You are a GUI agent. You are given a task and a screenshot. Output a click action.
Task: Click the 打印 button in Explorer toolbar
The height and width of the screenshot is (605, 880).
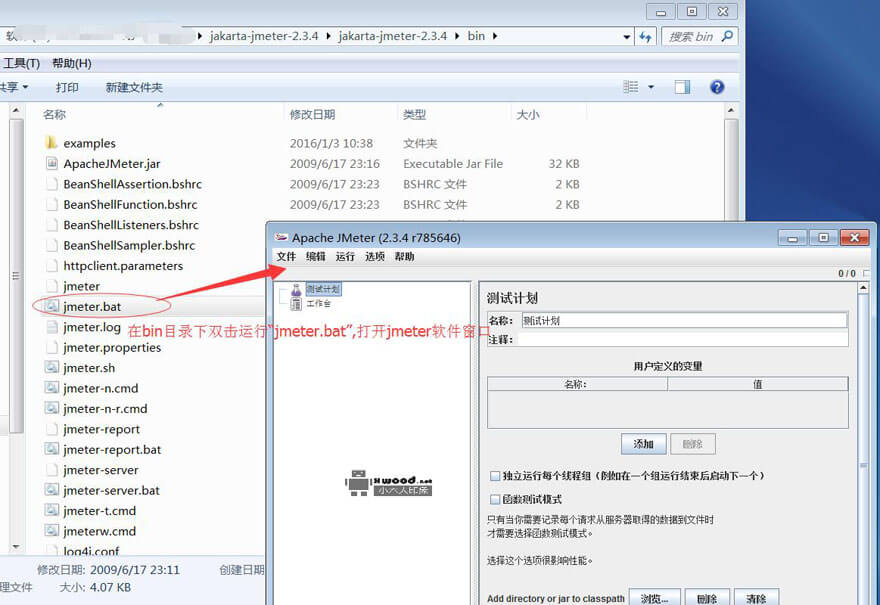[67, 87]
